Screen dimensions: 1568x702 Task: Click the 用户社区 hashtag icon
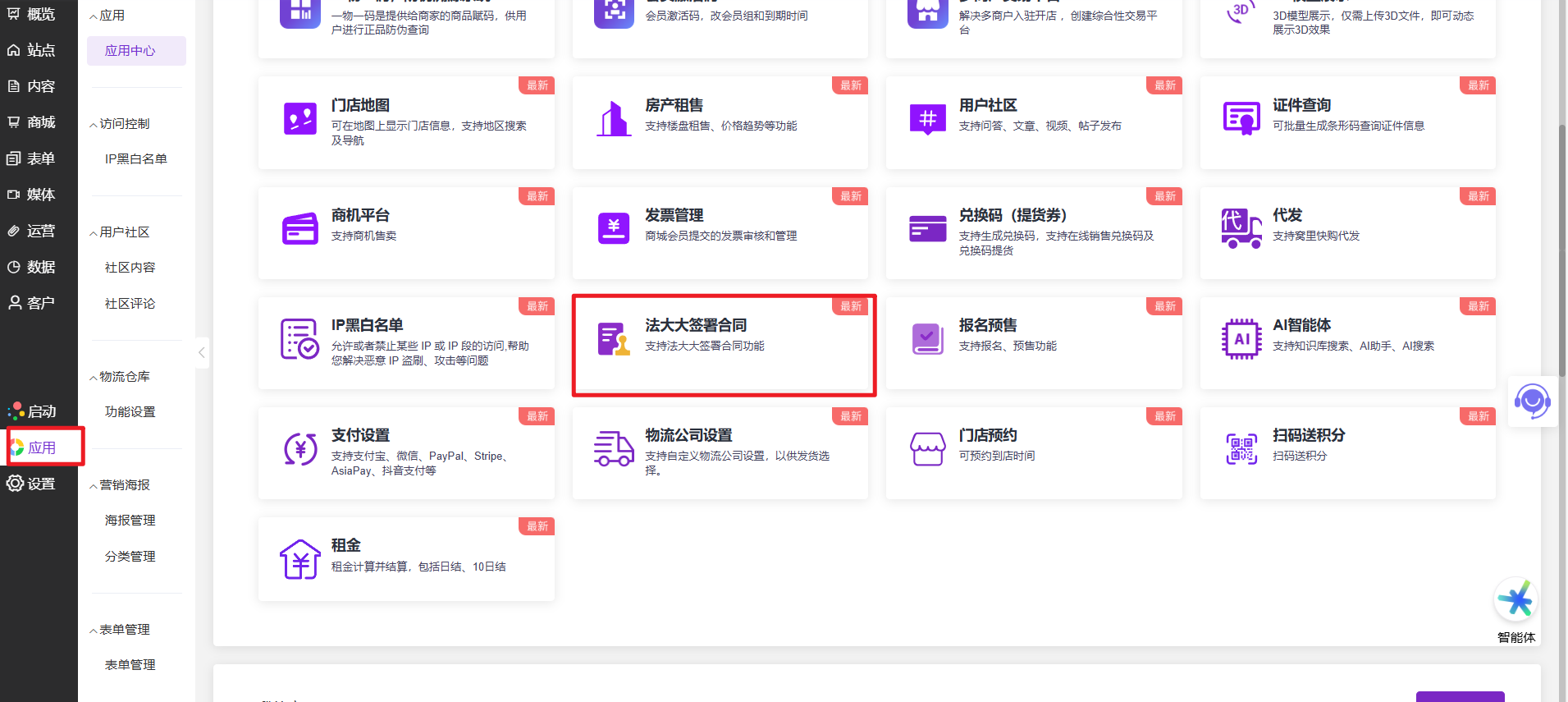pos(927,119)
